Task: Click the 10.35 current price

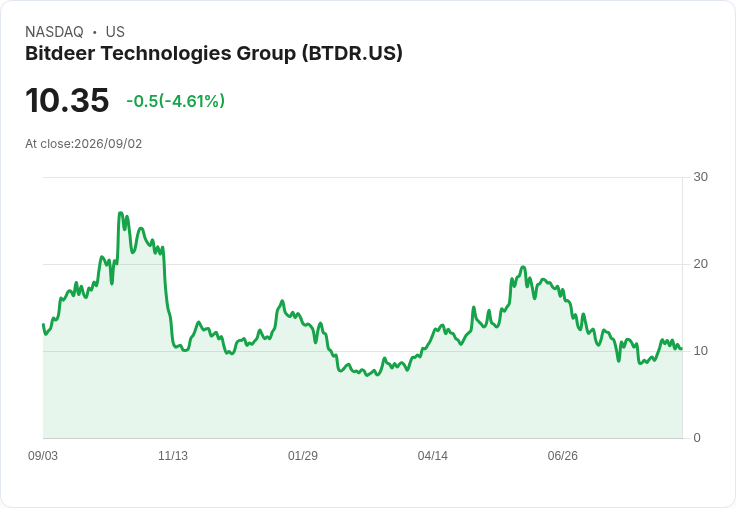Action: 67,100
